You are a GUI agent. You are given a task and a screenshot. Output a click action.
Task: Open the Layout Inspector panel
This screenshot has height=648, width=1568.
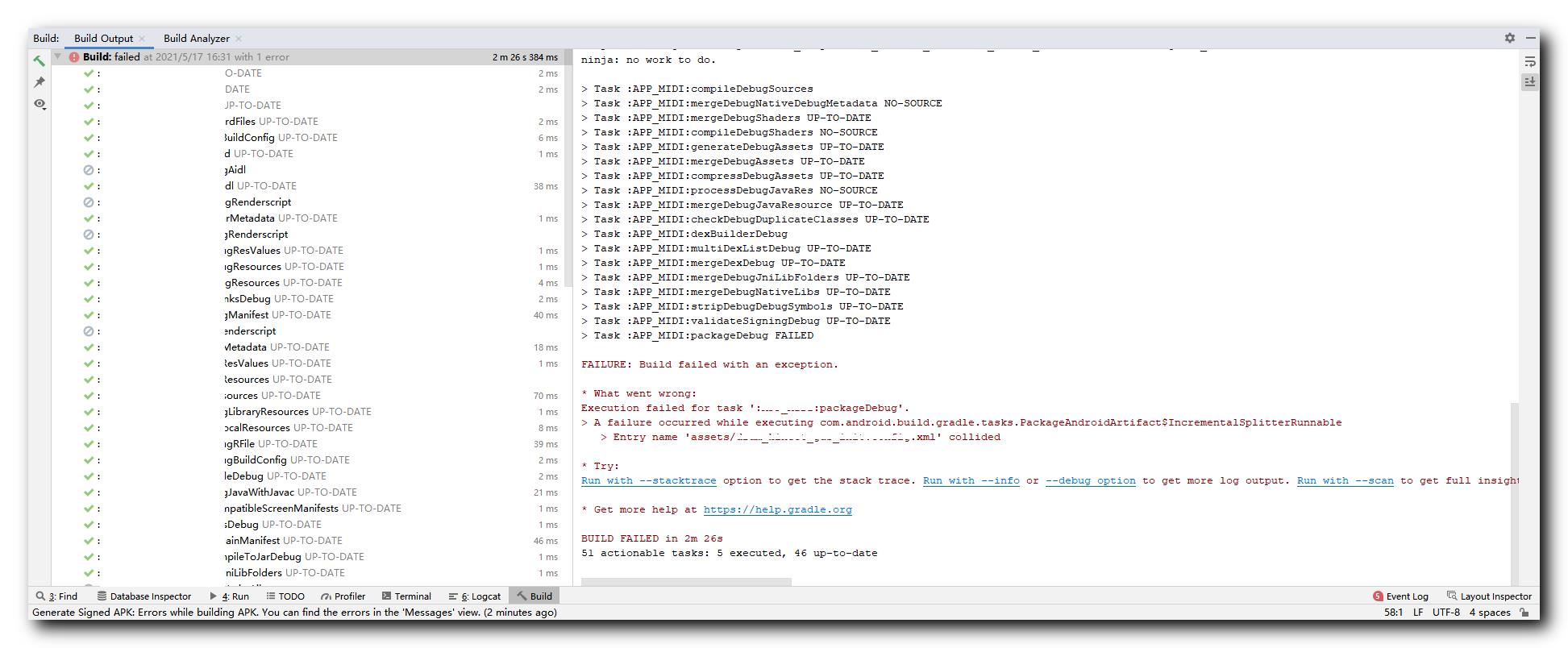(1489, 596)
